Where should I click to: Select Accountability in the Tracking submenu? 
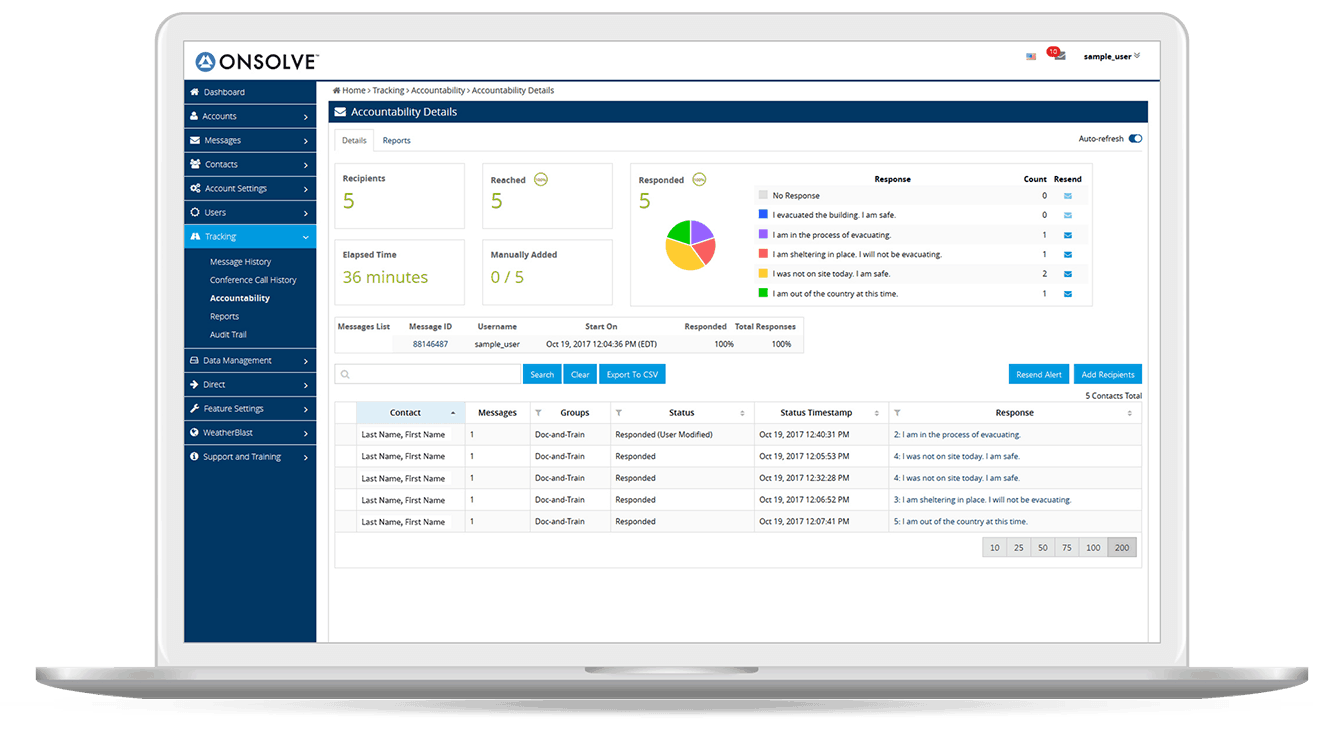(240, 298)
